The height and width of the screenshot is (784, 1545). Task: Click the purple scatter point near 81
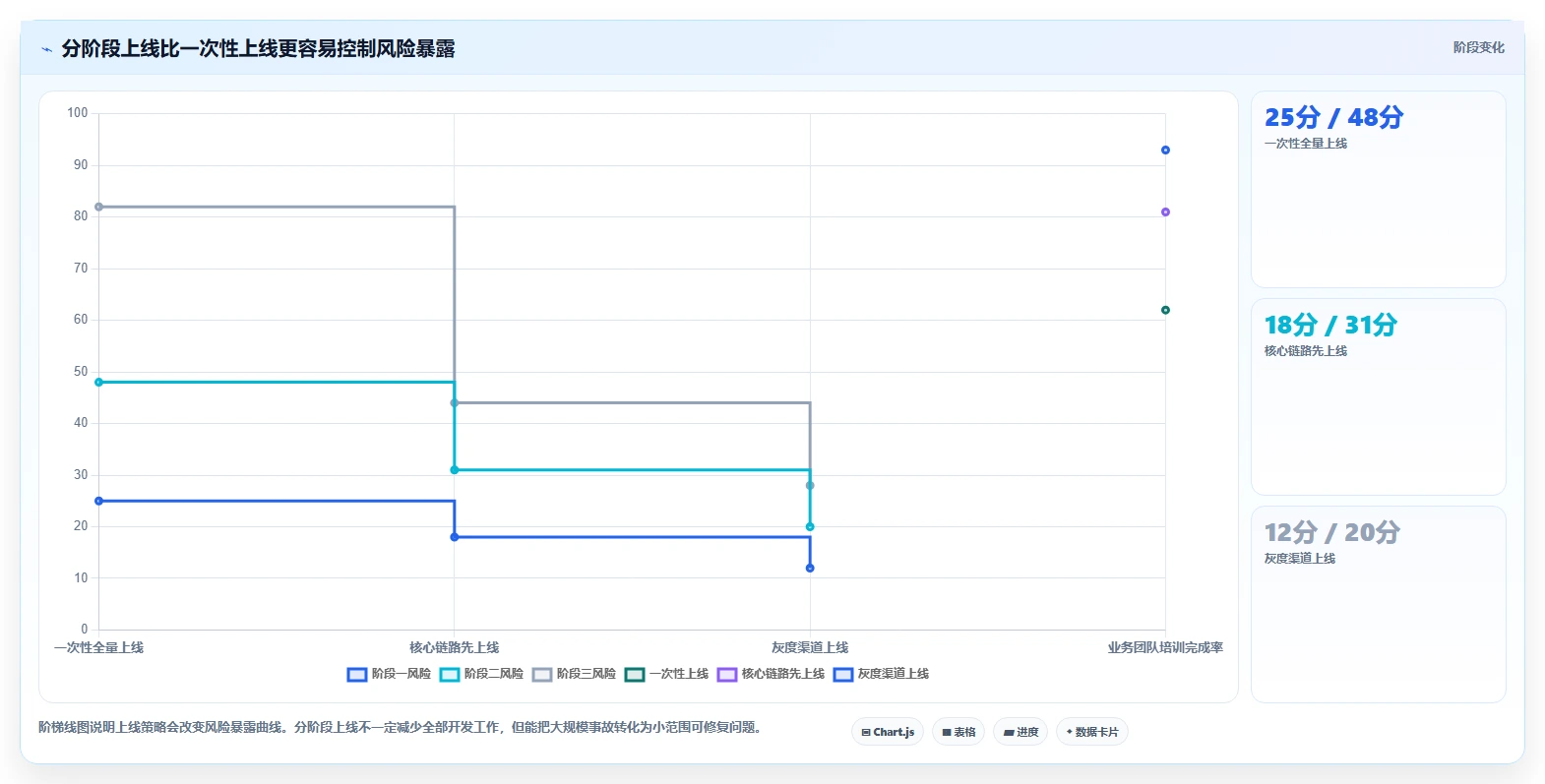click(1165, 211)
